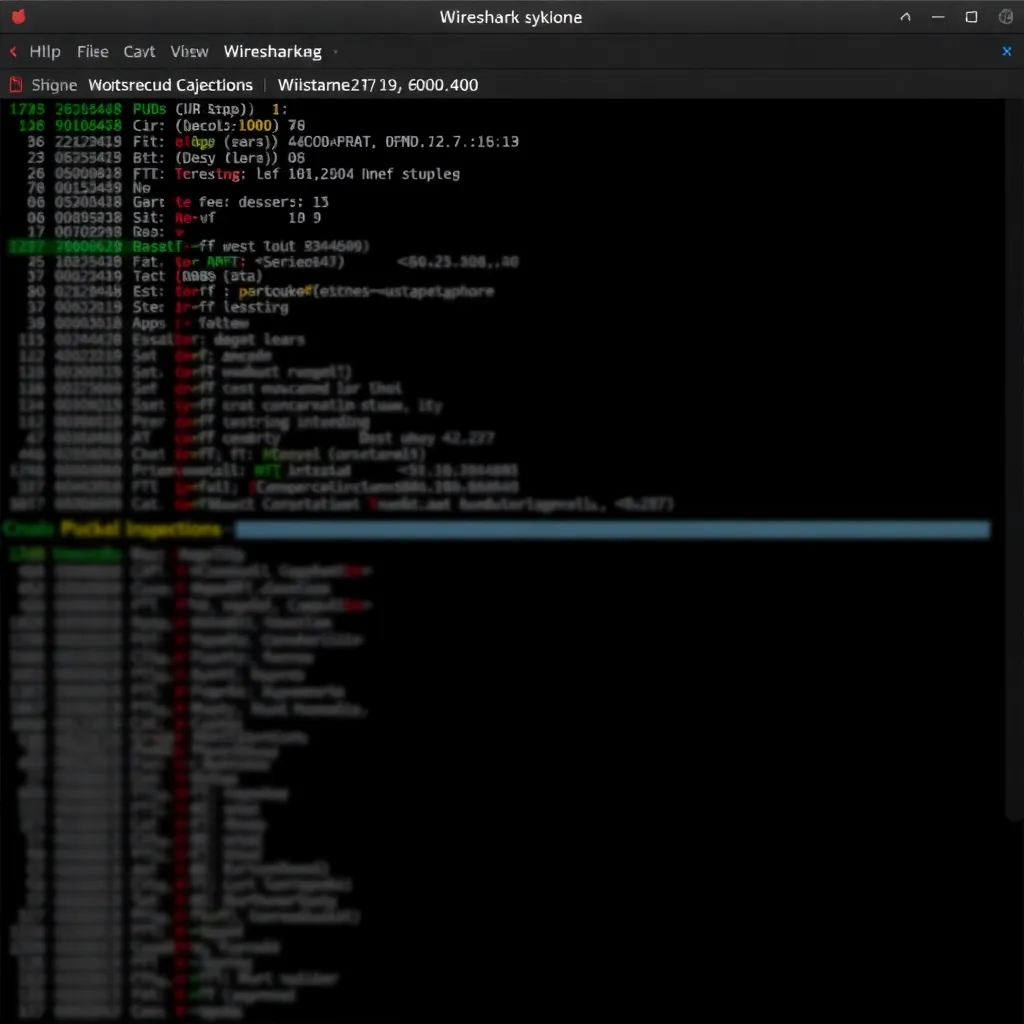Select the green highlighted Basetf row
The width and height of the screenshot is (1024, 1024).
189,246
